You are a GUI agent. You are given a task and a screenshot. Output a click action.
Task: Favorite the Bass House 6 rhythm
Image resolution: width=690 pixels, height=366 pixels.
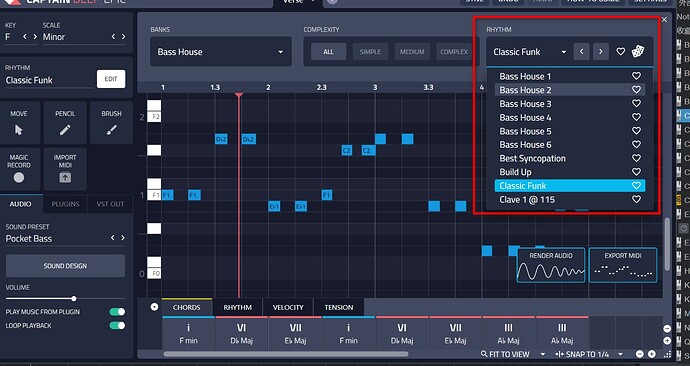(x=636, y=144)
